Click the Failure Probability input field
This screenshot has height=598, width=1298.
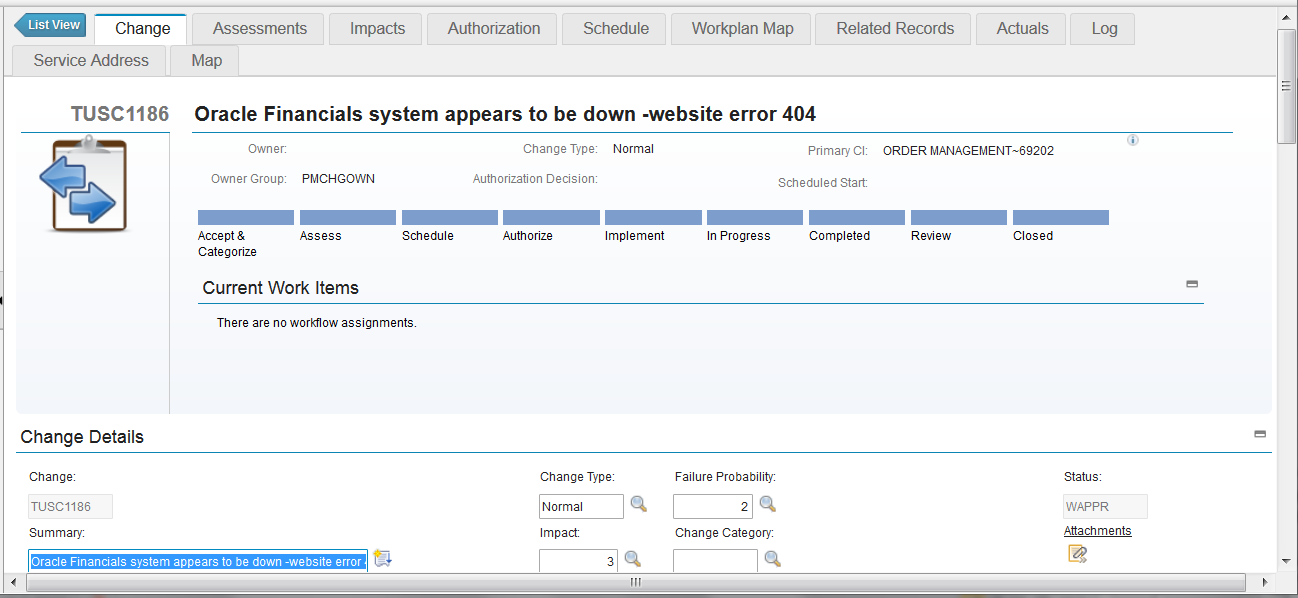pos(713,507)
